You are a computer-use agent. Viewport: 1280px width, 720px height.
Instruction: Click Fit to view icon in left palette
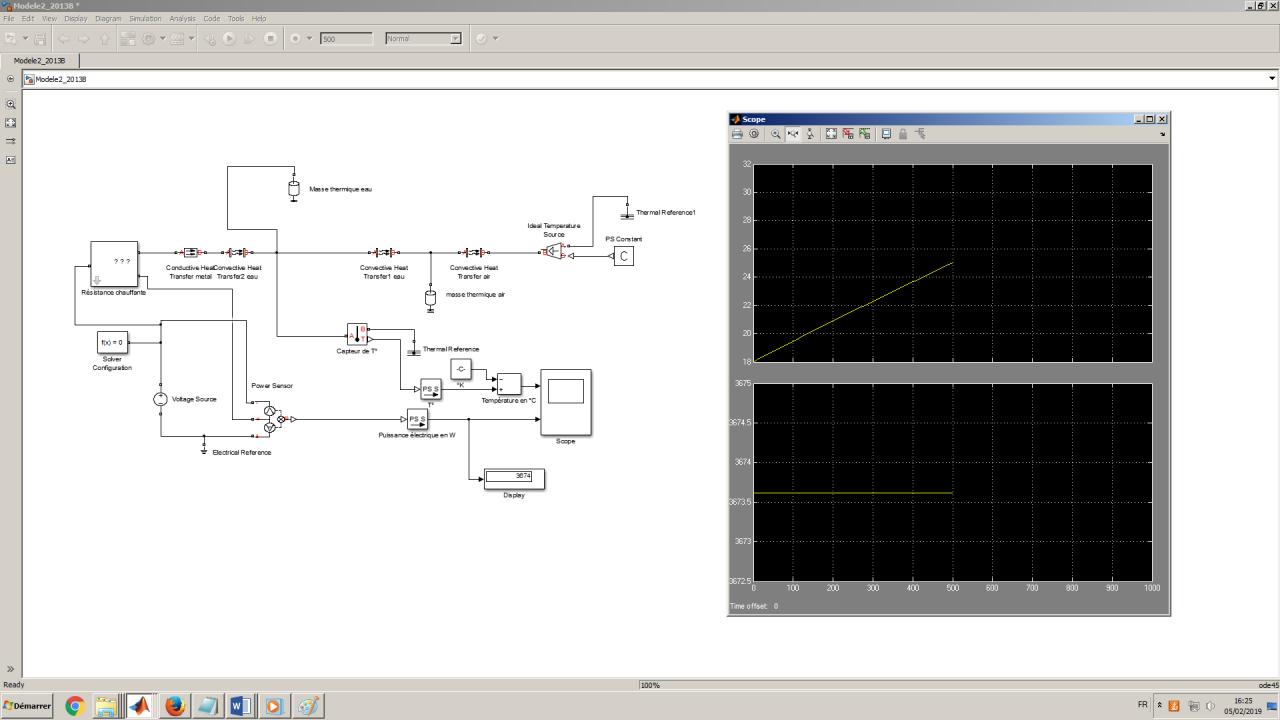11,123
